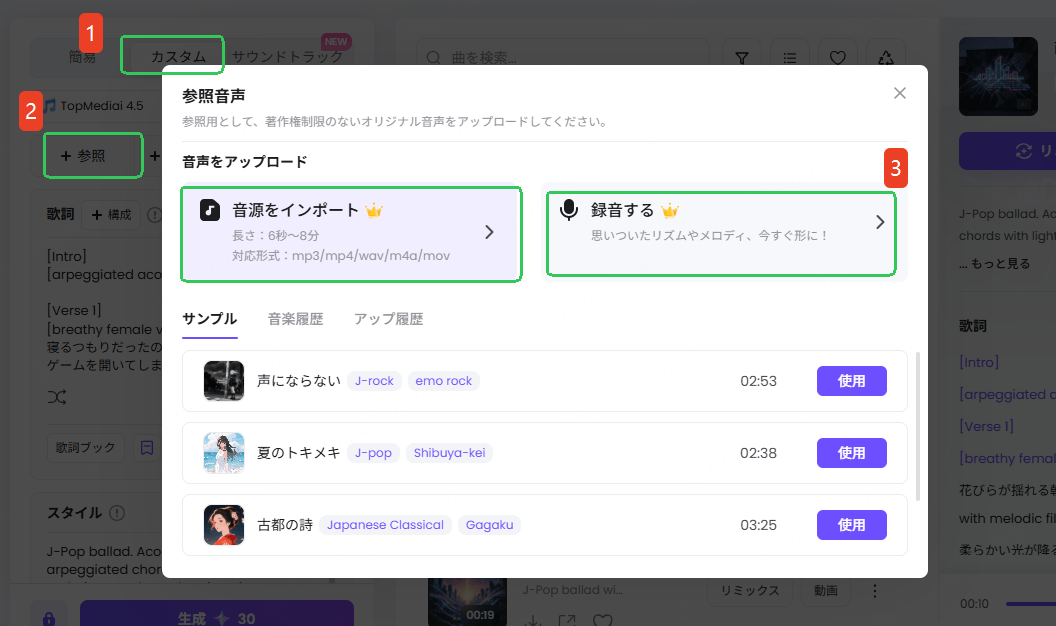
Task: Click the info icon next to スタイル
Action: click(117, 513)
